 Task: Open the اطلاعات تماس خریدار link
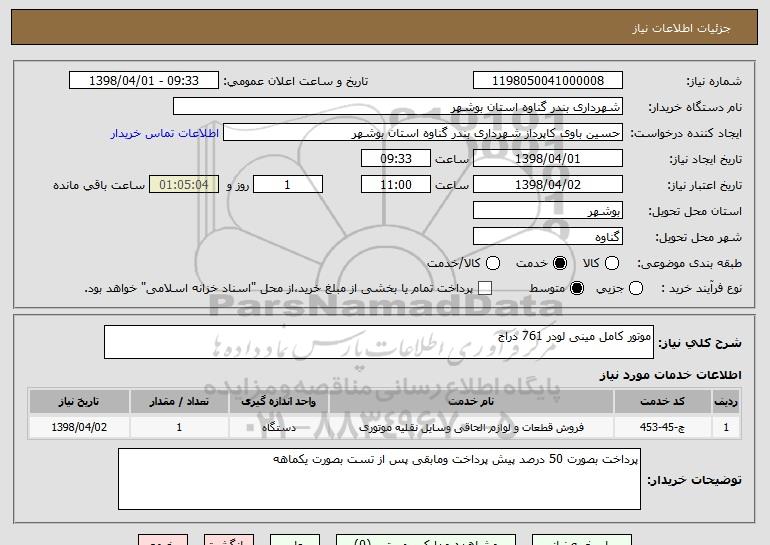pyautogui.click(x=165, y=134)
